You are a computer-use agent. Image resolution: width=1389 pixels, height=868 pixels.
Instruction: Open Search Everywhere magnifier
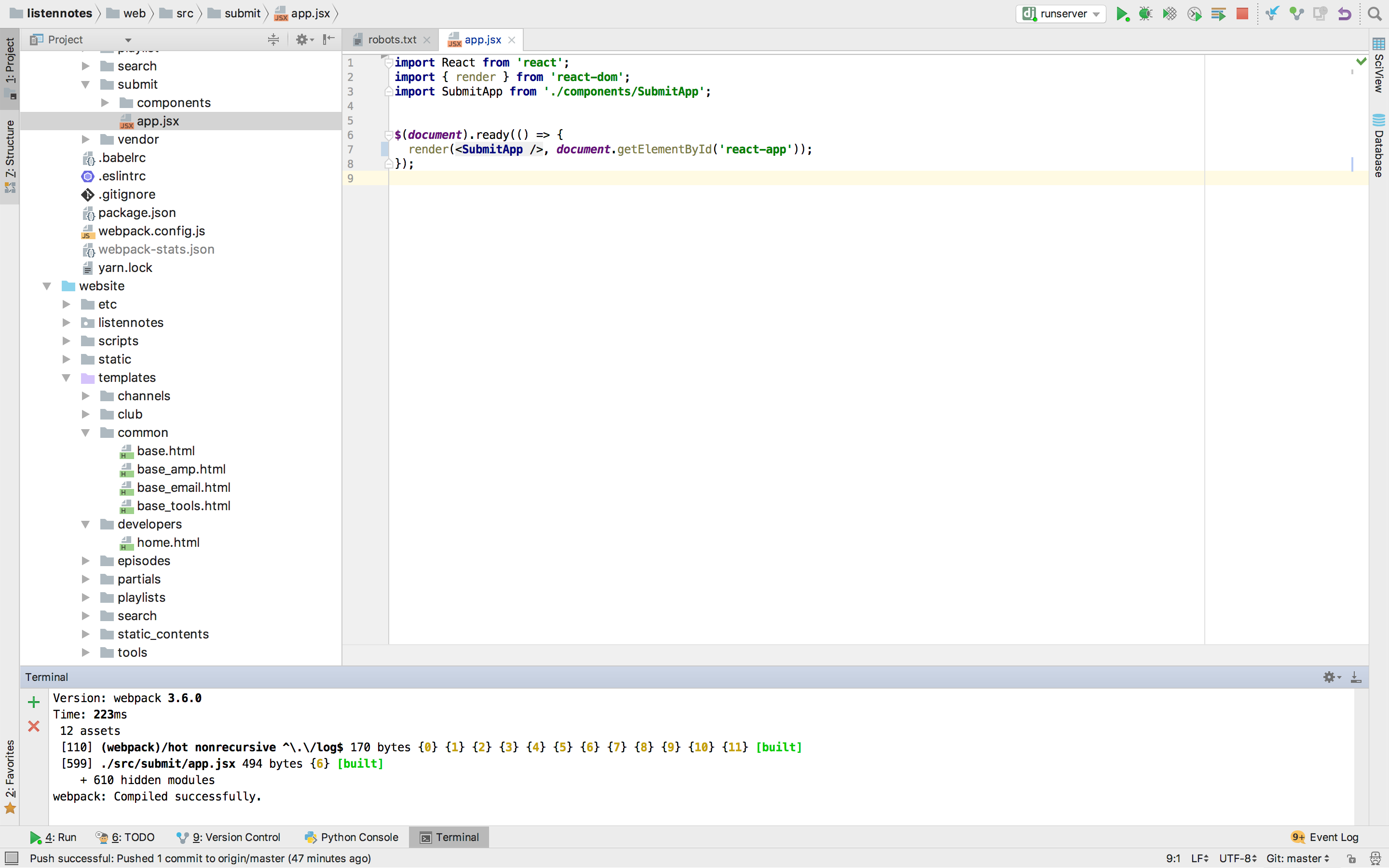pos(1374,14)
